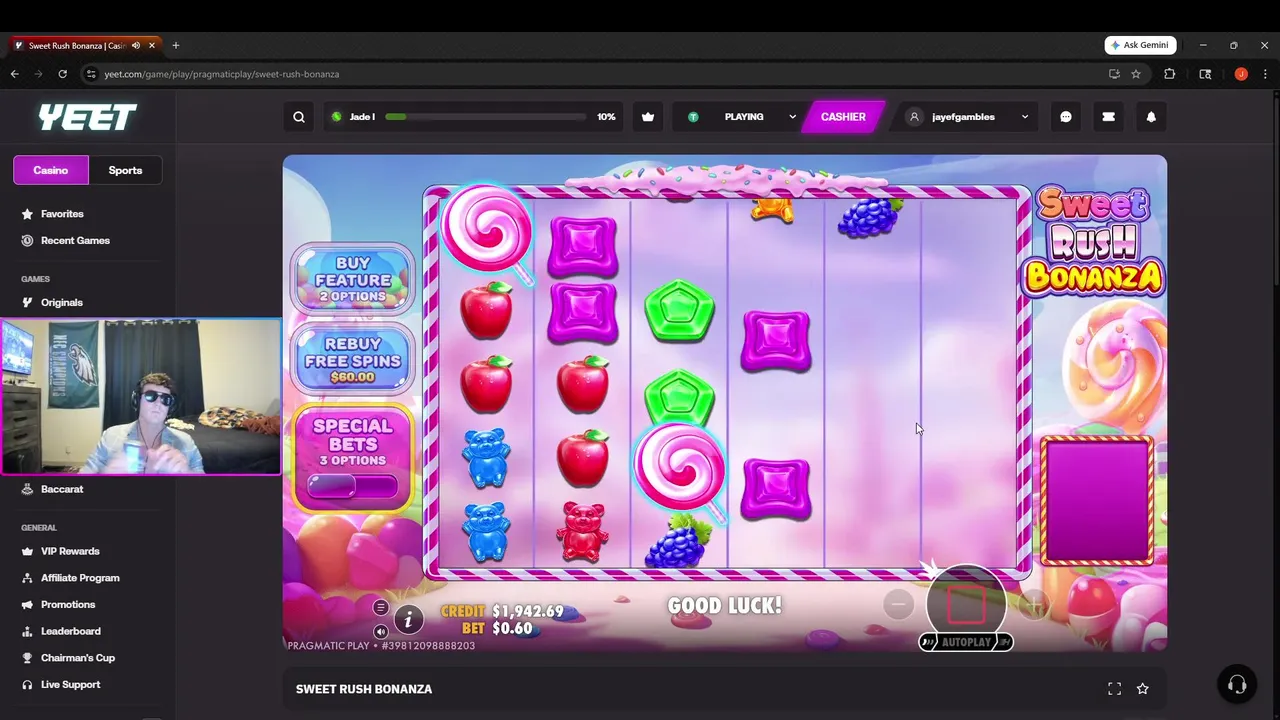Open live support headset bubble
This screenshot has width=1280, height=720.
tap(1237, 684)
